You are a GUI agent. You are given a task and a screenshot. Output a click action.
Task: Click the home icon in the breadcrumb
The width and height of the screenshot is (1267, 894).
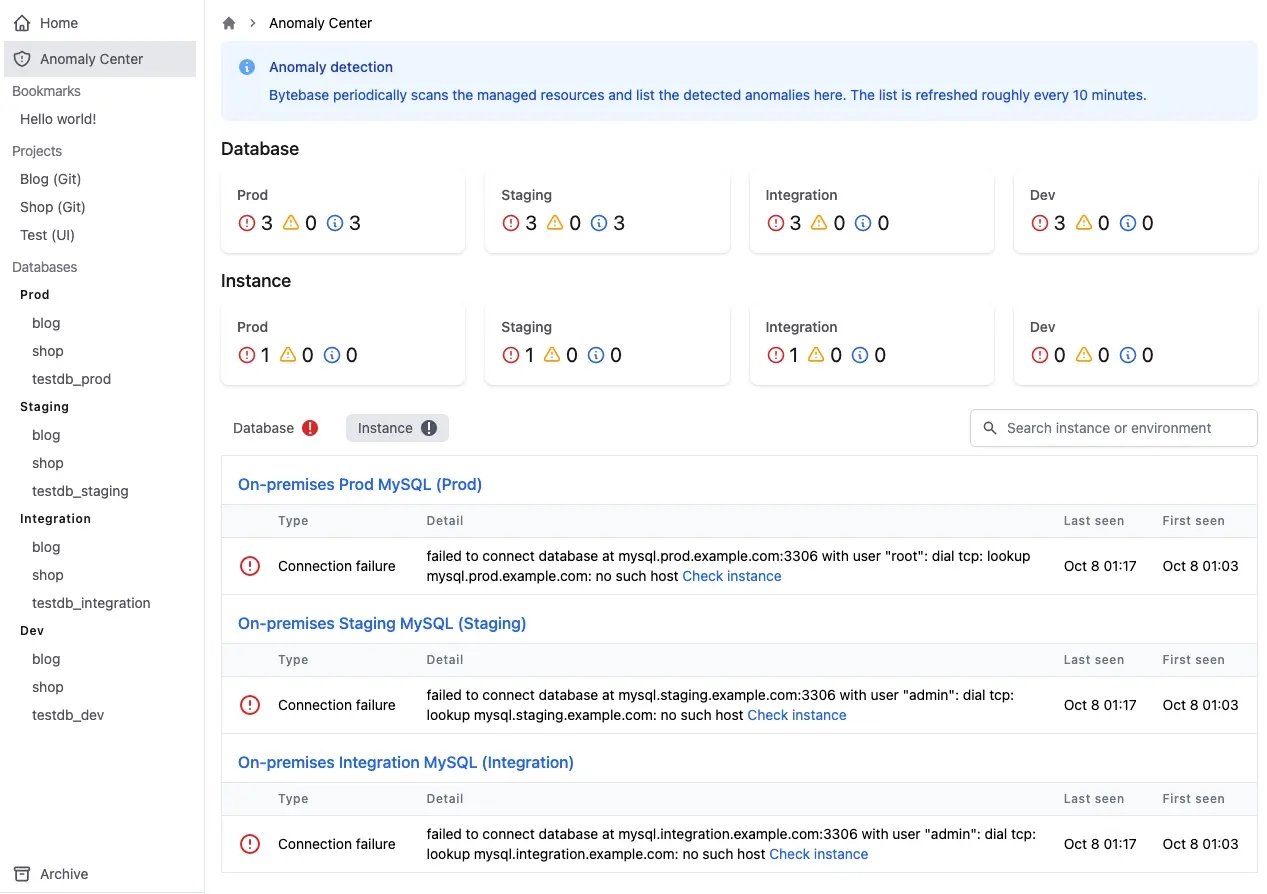229,23
